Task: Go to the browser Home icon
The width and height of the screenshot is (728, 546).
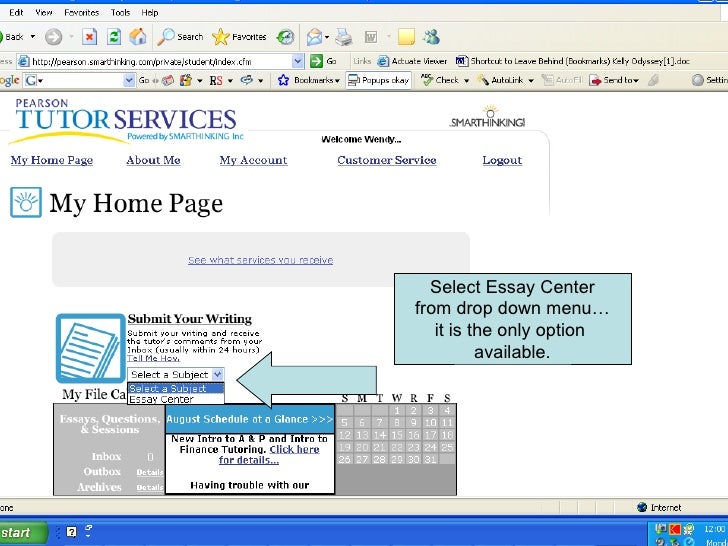Action: click(138, 36)
